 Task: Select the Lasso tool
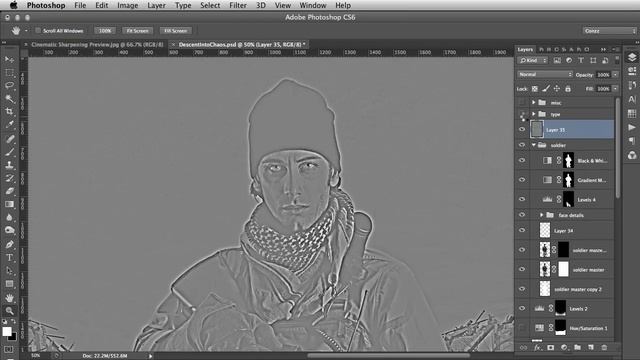tap(9, 86)
